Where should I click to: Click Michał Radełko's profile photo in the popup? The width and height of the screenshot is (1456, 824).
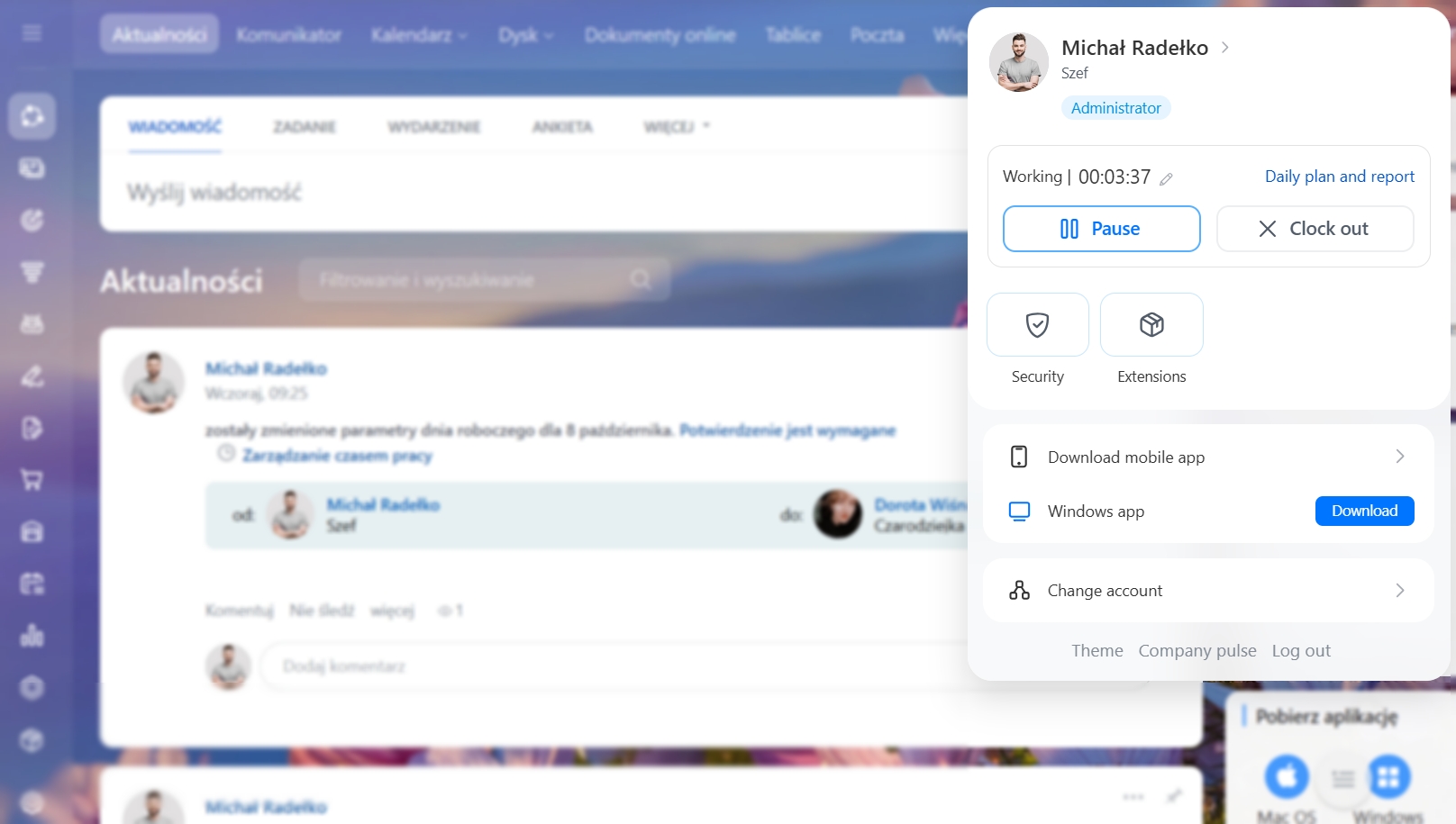click(1019, 62)
